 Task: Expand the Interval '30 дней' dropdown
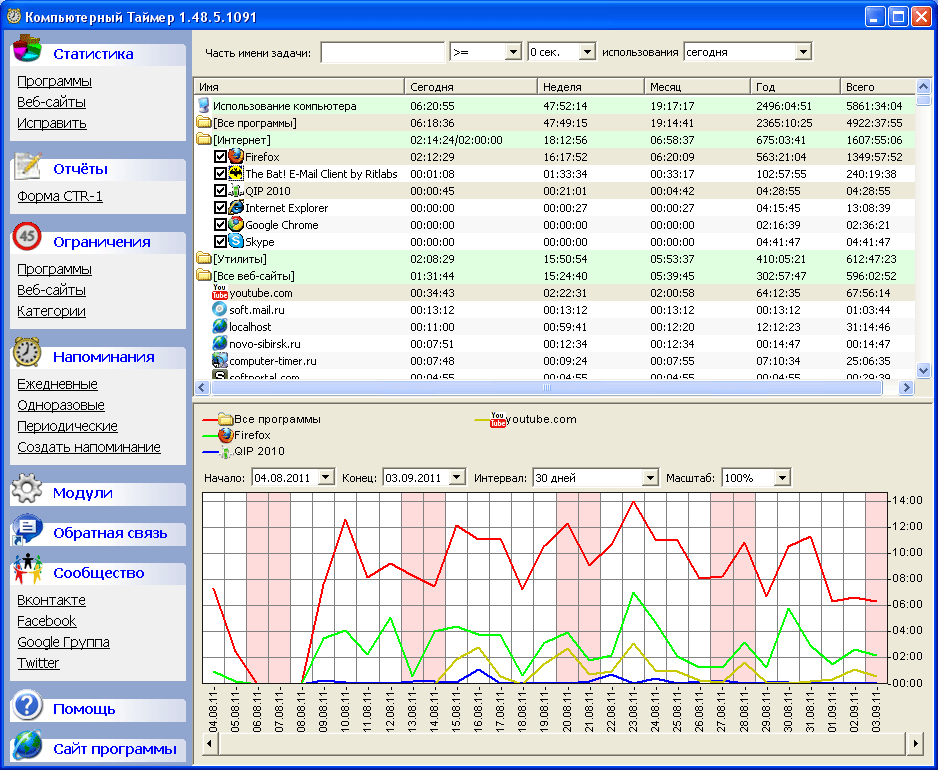coord(650,478)
